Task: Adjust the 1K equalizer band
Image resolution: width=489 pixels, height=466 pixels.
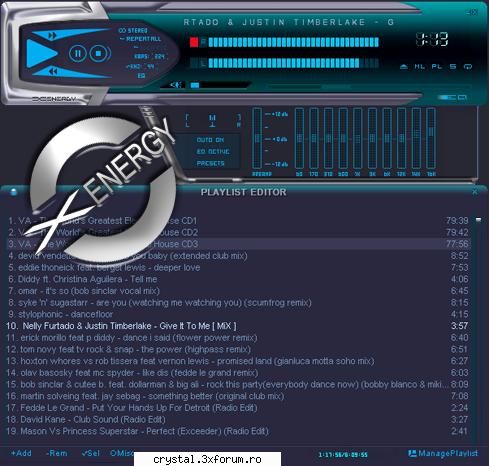Action: click(357, 138)
